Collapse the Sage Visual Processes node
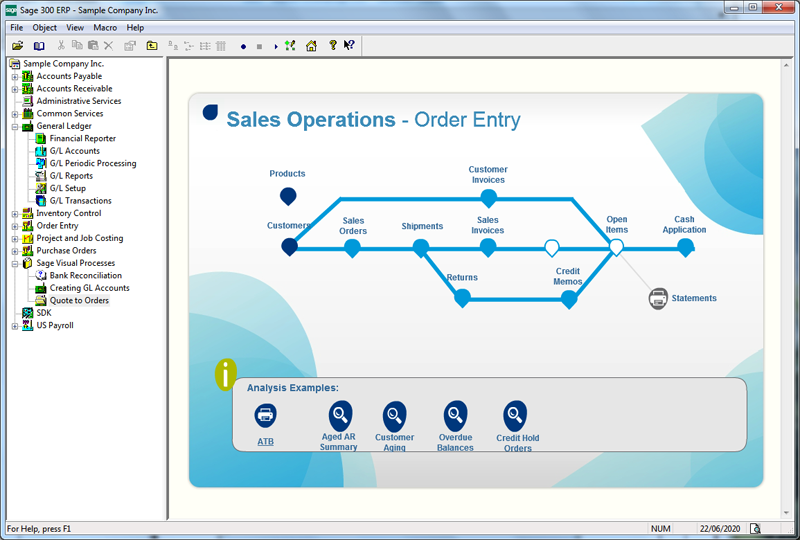Screen dimensions: 800x540 coord(15,264)
